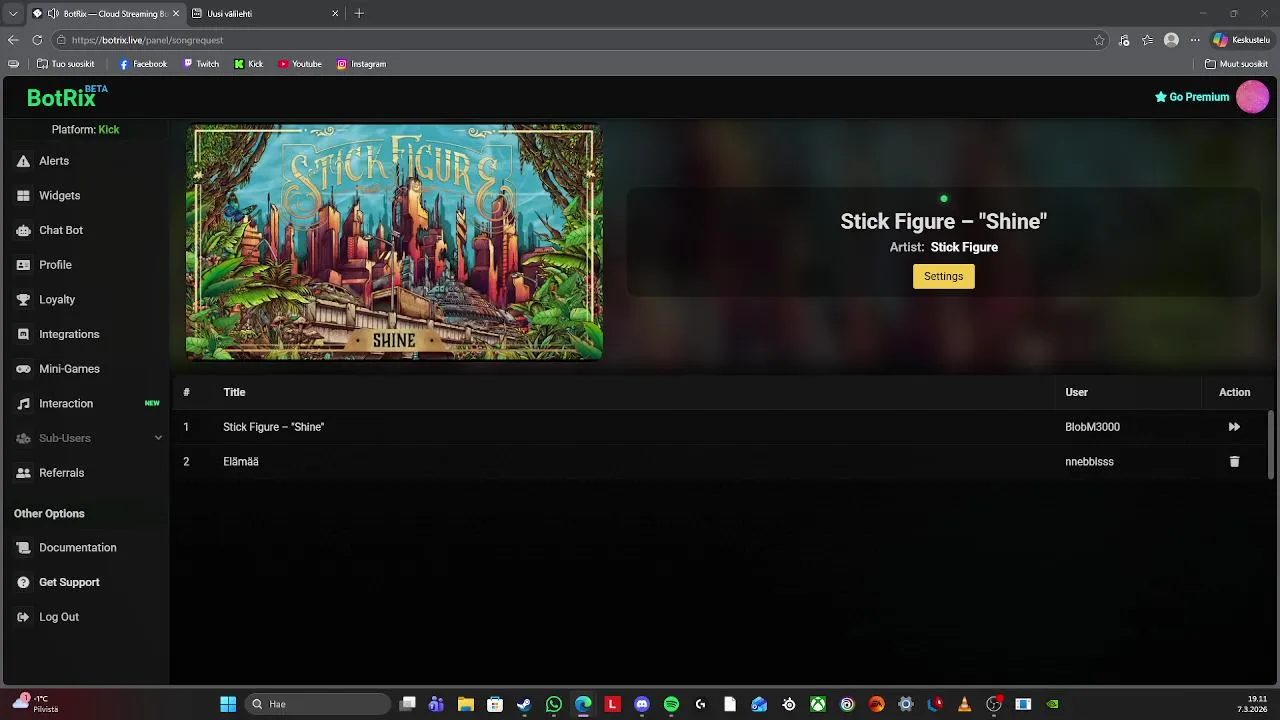
Task: Close the Uusi välilehti tab
Action: (x=335, y=14)
